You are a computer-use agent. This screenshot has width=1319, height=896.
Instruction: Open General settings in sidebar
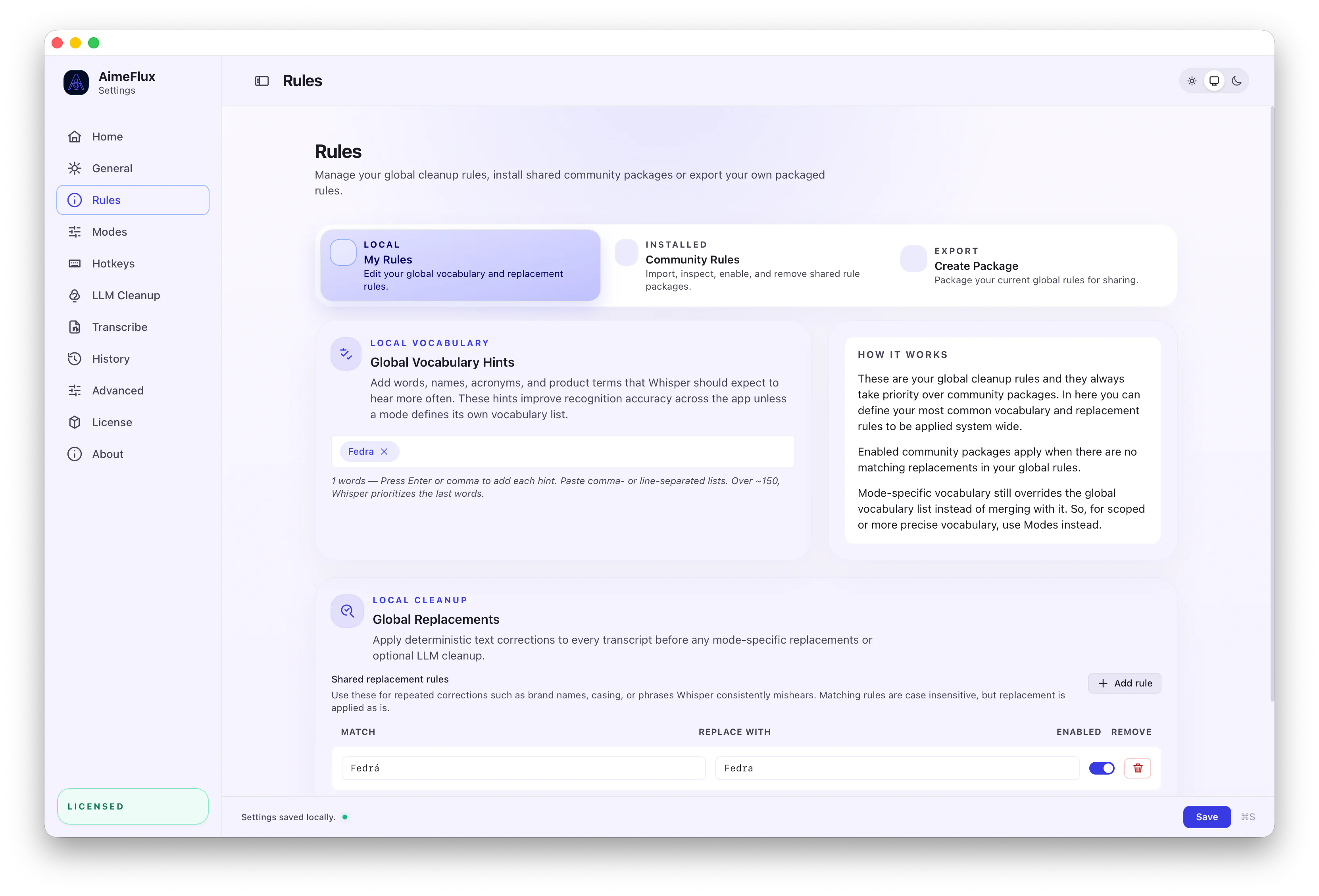[133, 169]
